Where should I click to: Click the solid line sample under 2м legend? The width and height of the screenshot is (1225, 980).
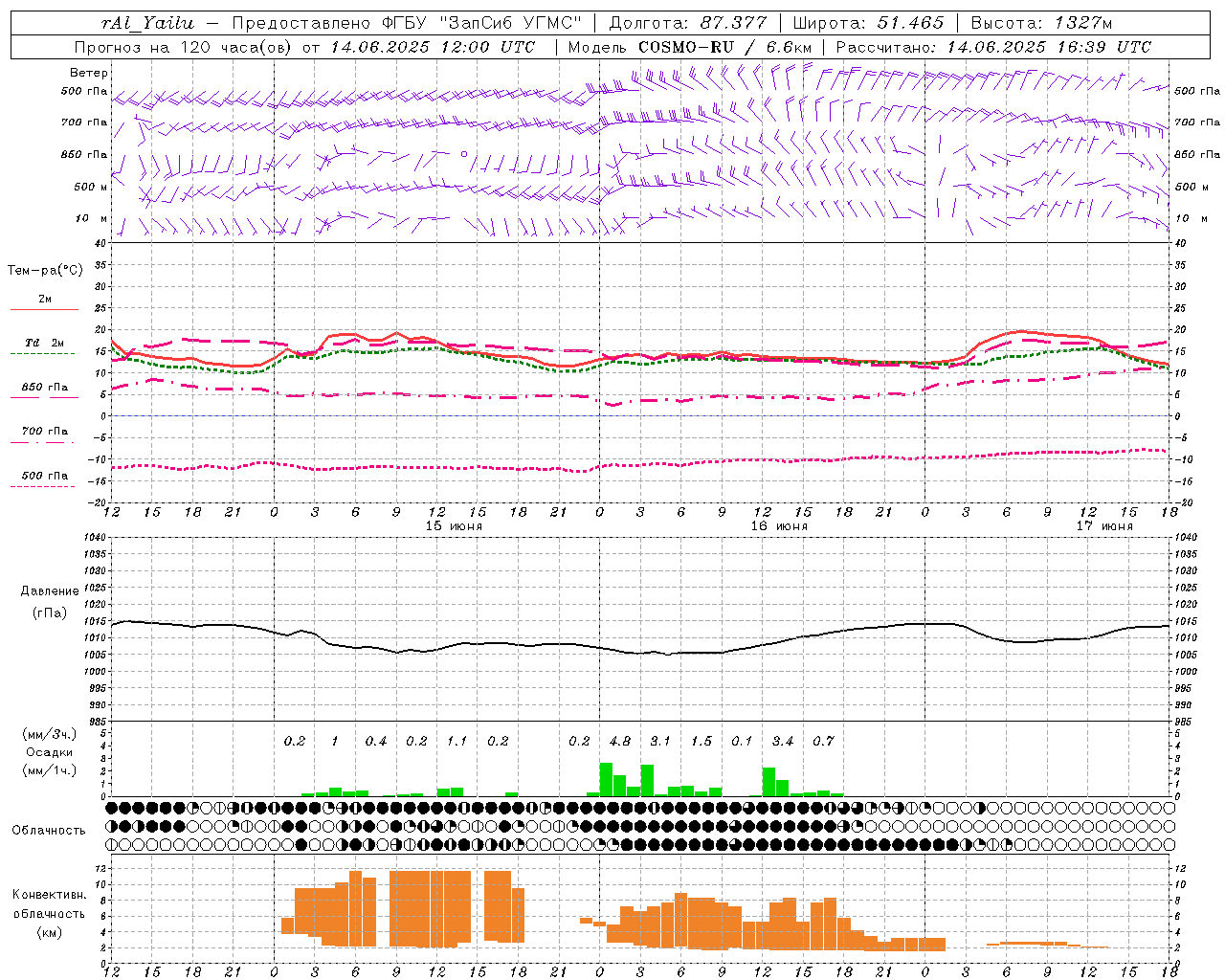[x=45, y=309]
